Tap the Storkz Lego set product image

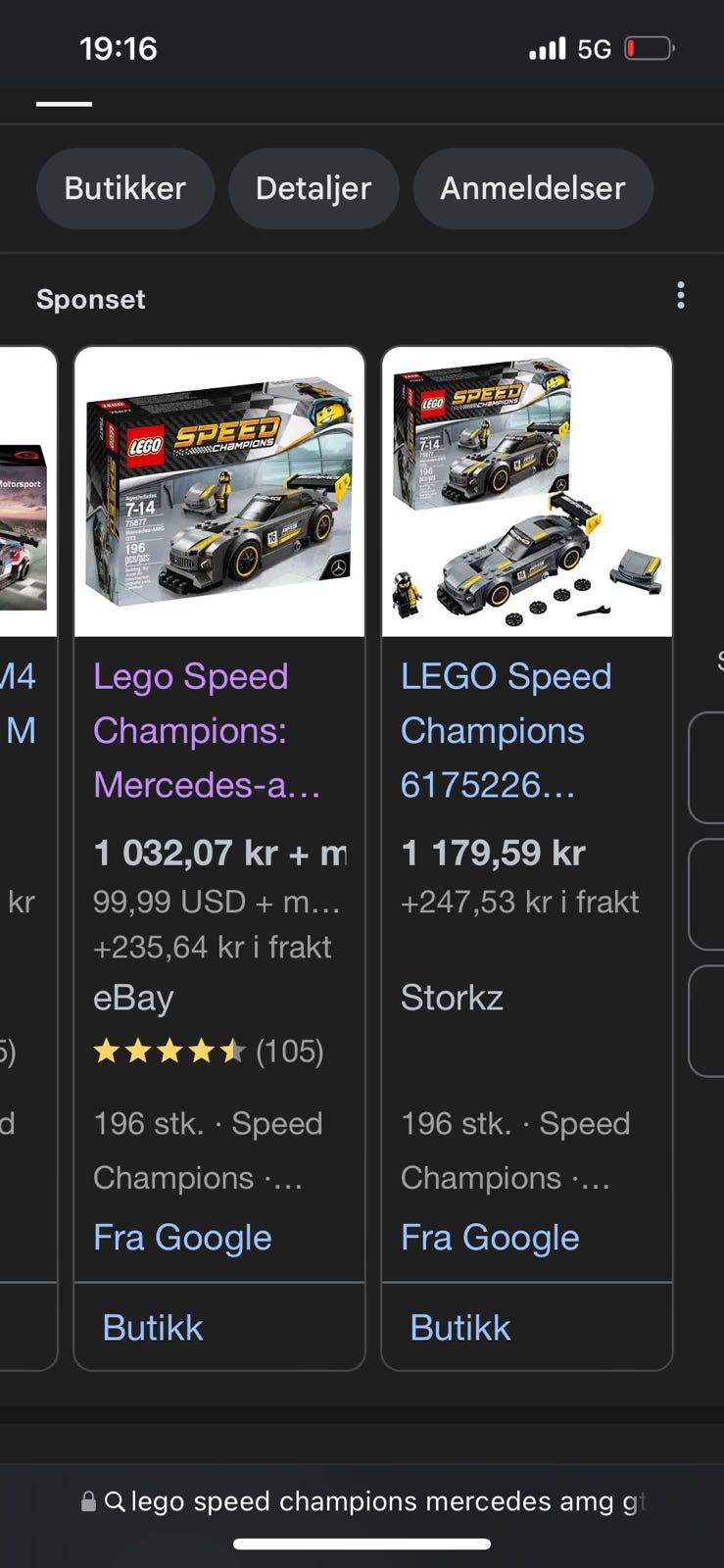tap(527, 492)
